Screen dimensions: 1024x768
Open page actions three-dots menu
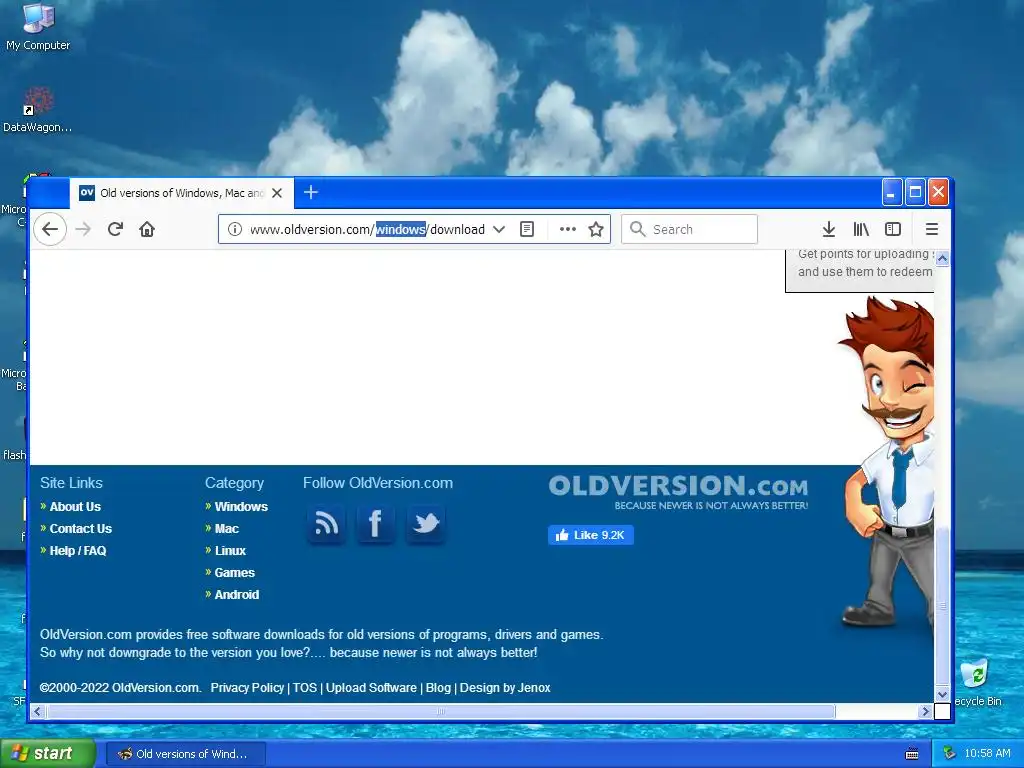568,229
